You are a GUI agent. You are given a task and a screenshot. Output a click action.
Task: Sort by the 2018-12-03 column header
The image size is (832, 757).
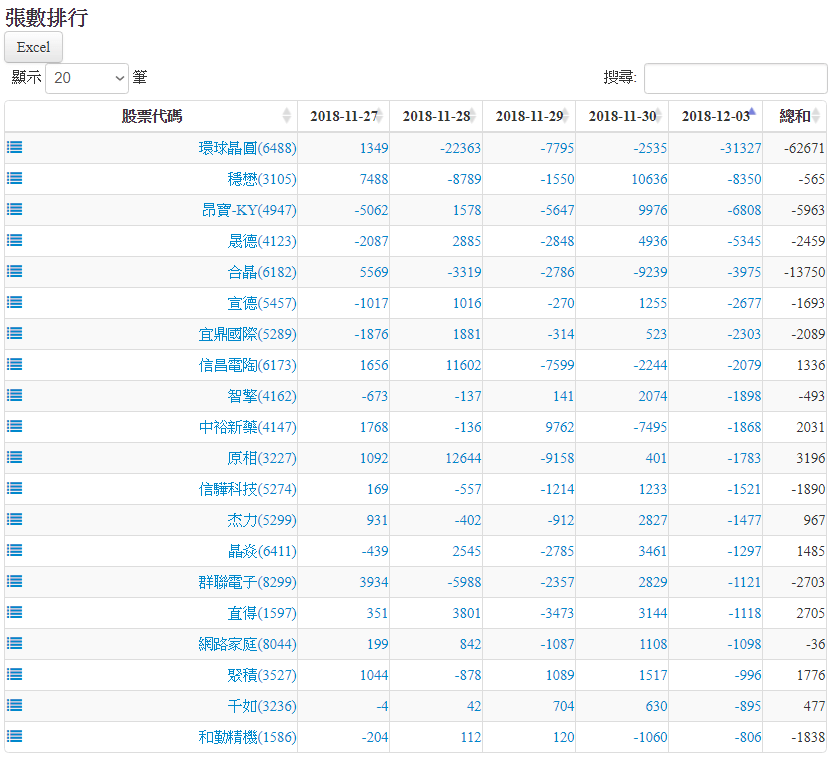pos(714,116)
